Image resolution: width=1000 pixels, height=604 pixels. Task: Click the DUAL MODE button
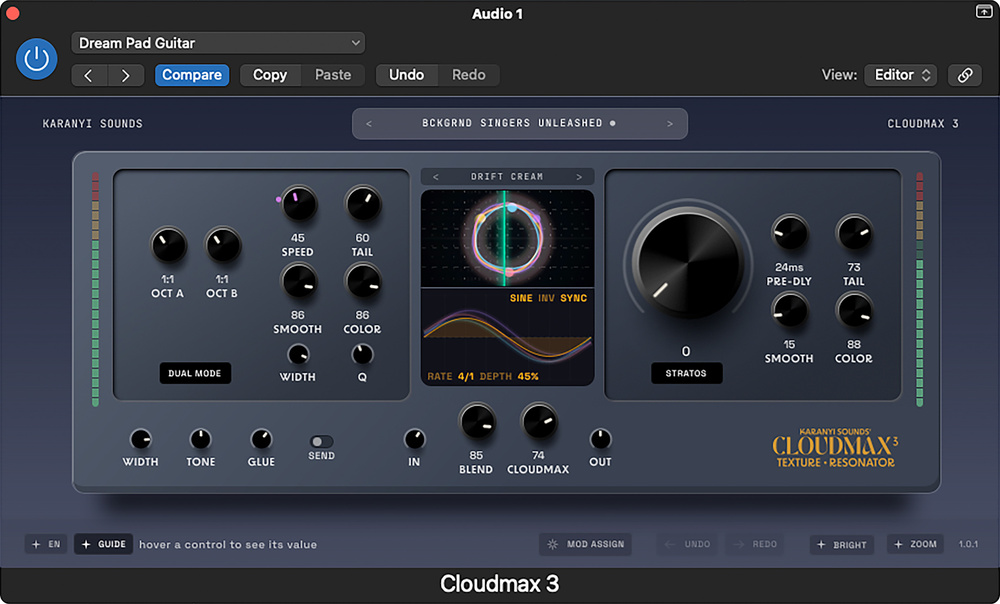[x=195, y=373]
